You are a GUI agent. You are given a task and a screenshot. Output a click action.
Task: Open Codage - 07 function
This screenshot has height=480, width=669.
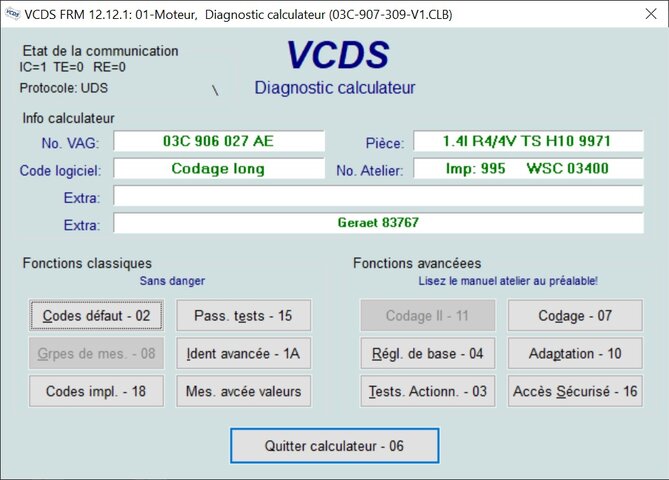pyautogui.click(x=575, y=315)
